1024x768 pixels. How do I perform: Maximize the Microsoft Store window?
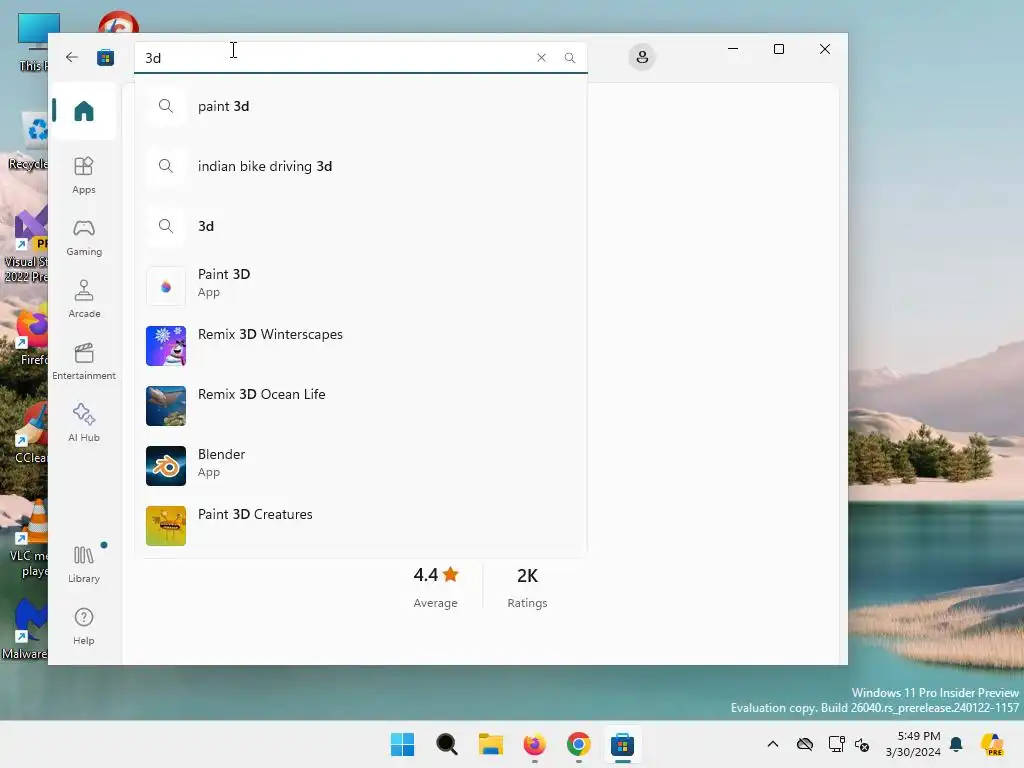[x=778, y=49]
